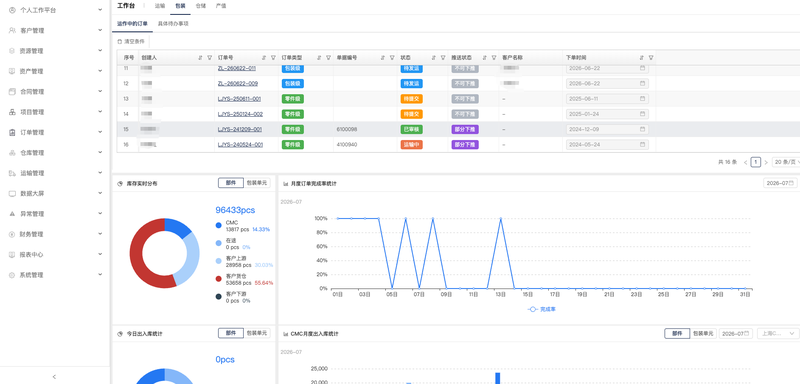Click calendar icon in 2024-12-09 date cell
Screen dimensions: 800x384
pyautogui.click(x=642, y=129)
